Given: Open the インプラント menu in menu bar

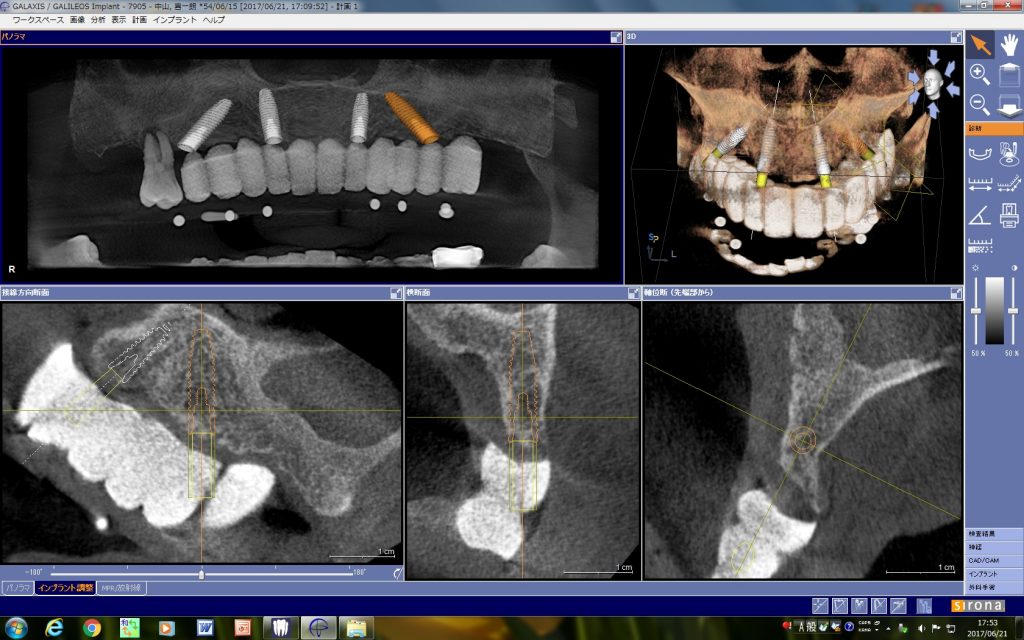Looking at the screenshot, I should 174,20.
